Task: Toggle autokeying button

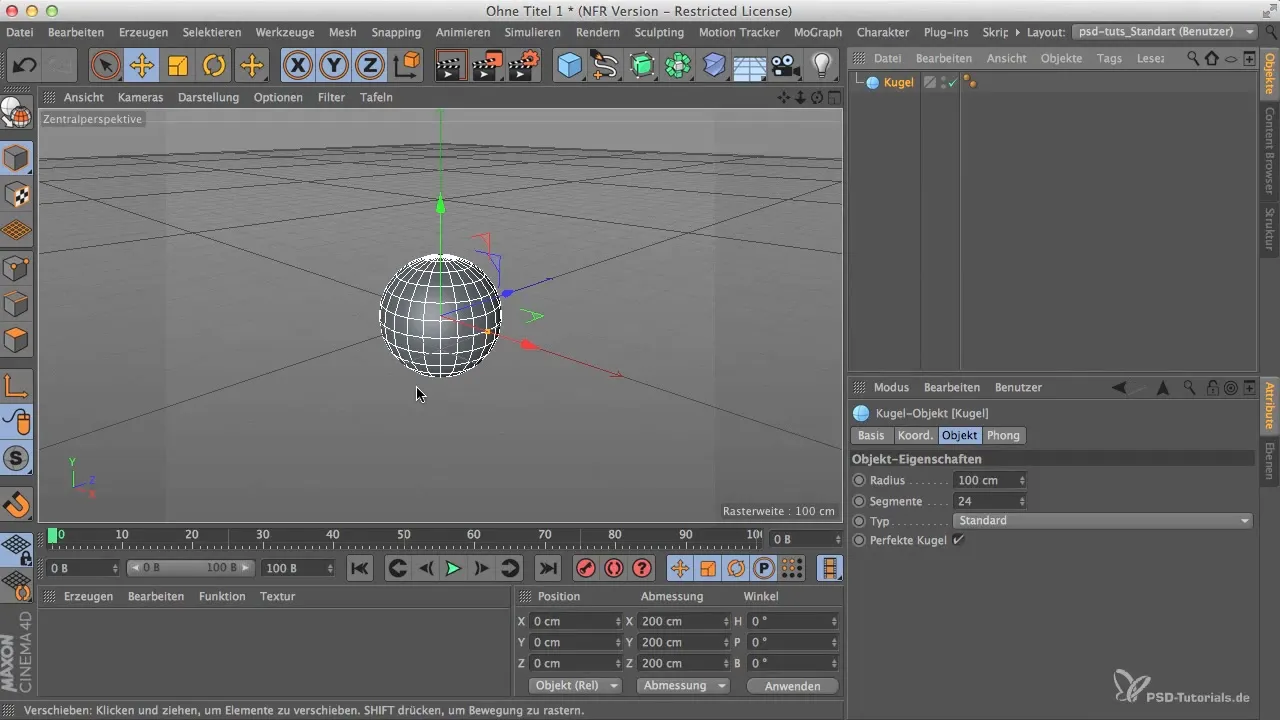Action: tap(614, 568)
